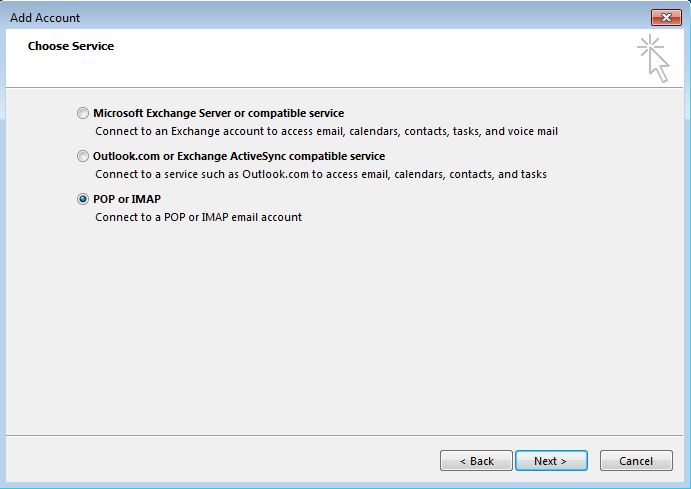Click the cursor sparkle icon in header

[653, 57]
